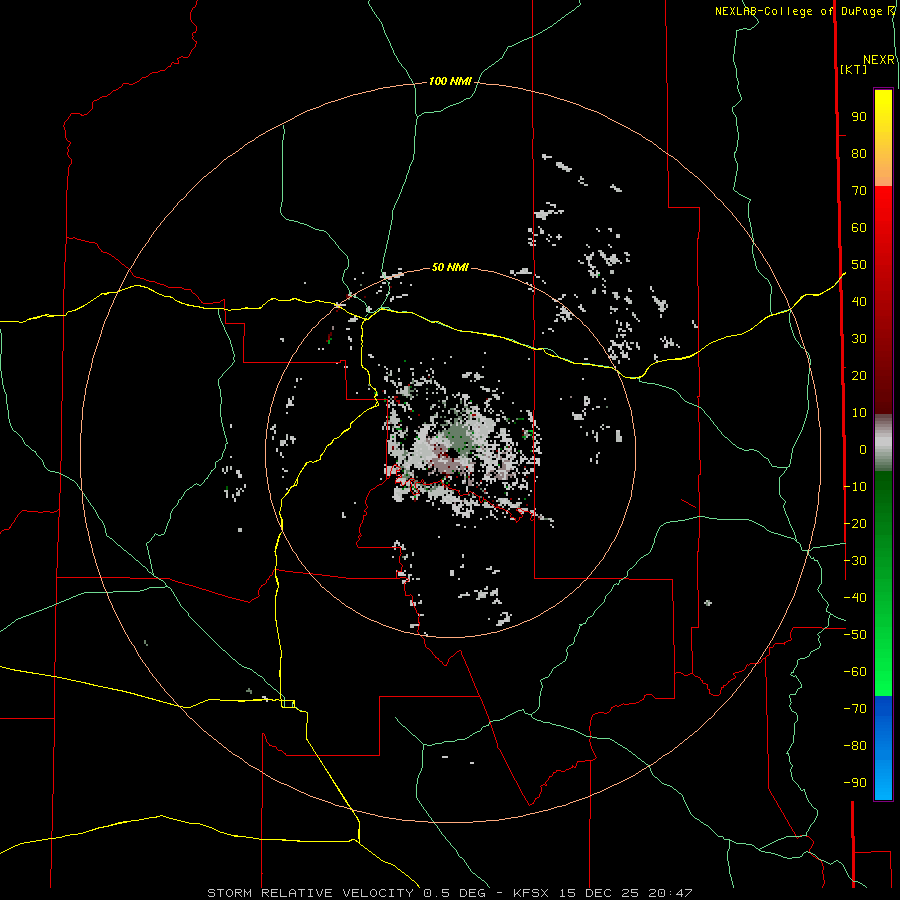Click the 60 value on velocity scale
900x900 pixels.
pos(859,227)
